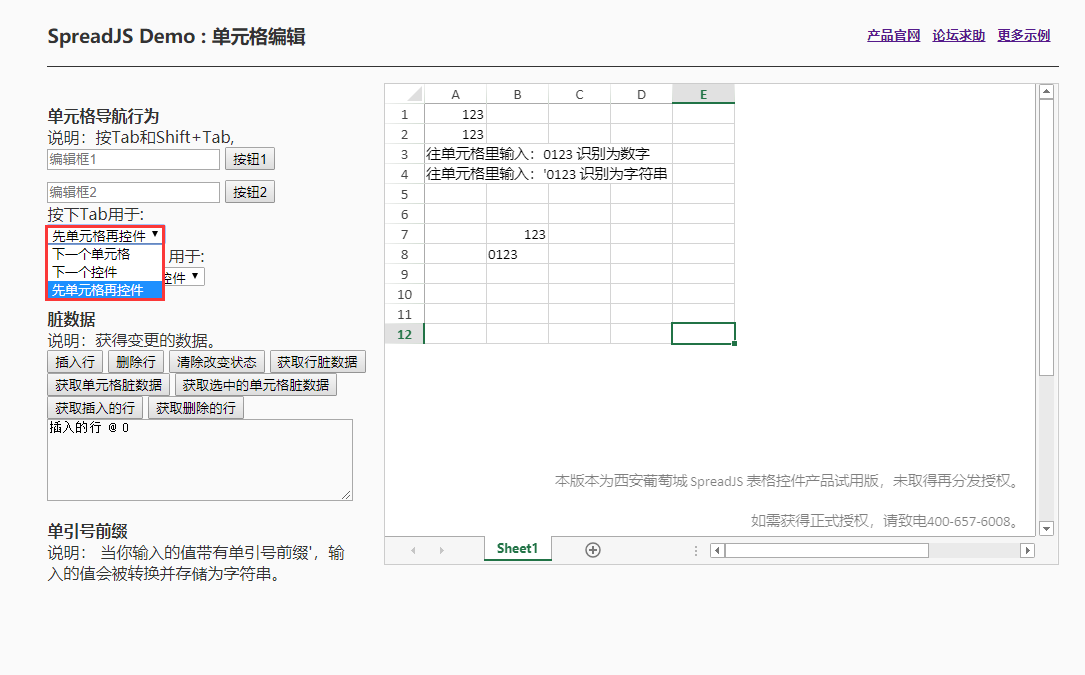Choose 下一个单元格 option
This screenshot has height=675, width=1085.
click(105, 254)
